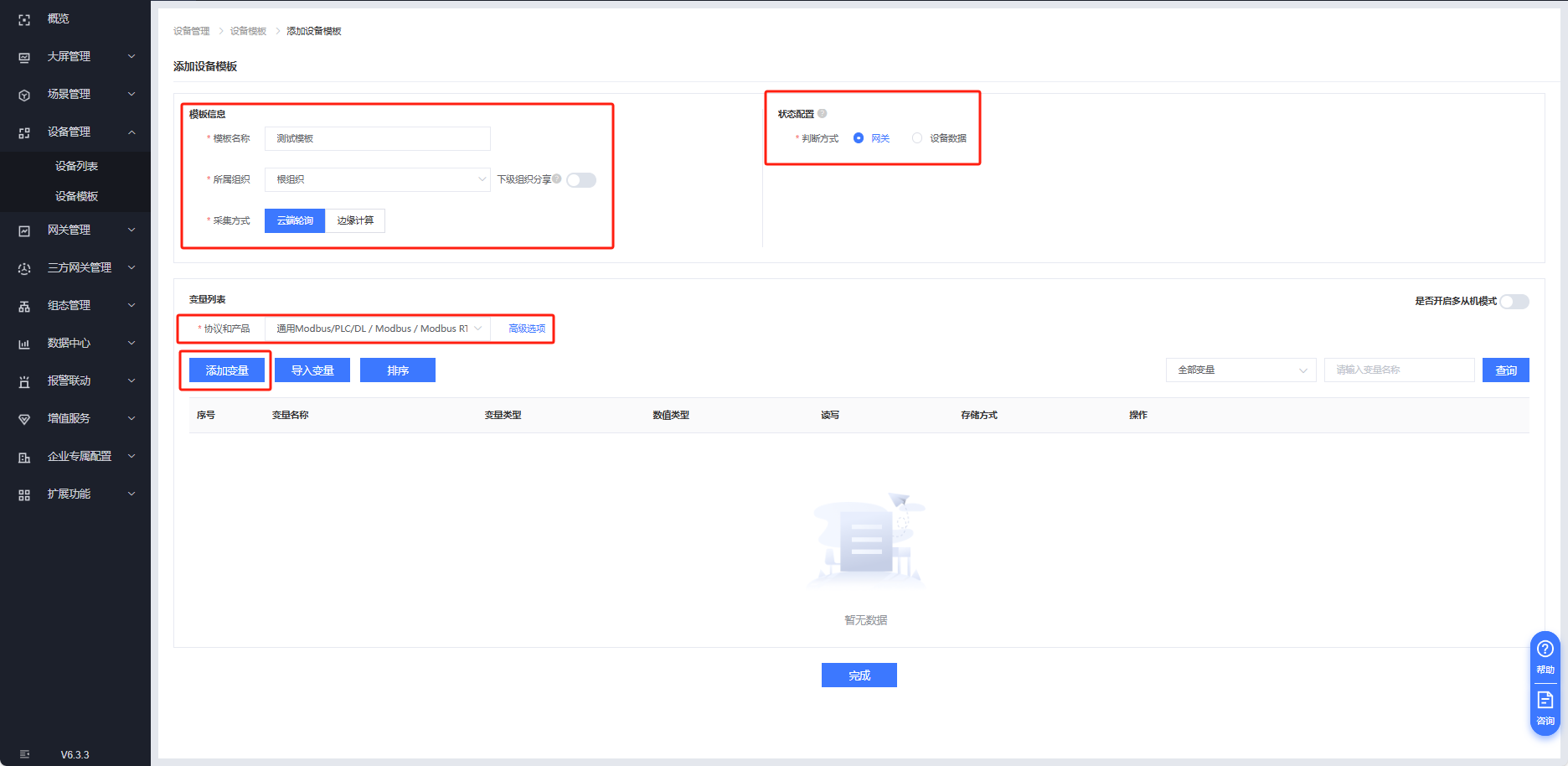Click the 数据中心 chart icon
This screenshot has height=766, width=1568.
[x=24, y=344]
